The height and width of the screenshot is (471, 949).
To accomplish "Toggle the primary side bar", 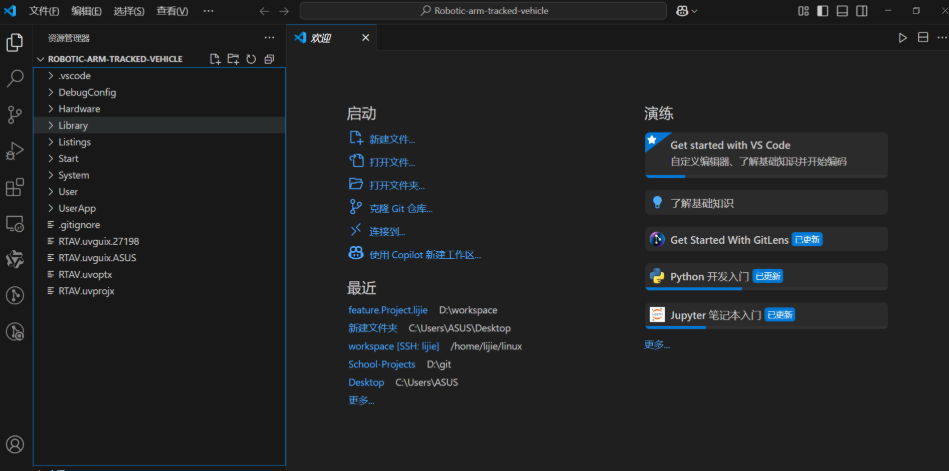I will (823, 11).
